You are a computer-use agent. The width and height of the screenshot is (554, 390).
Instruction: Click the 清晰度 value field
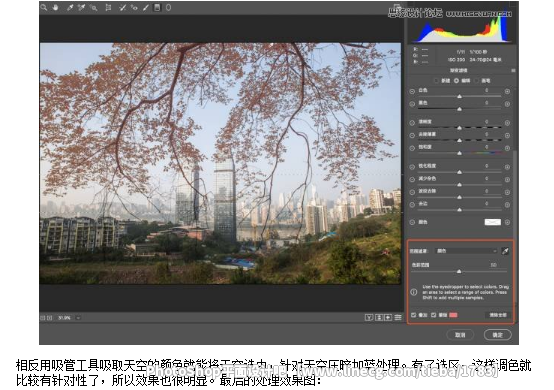click(x=487, y=122)
